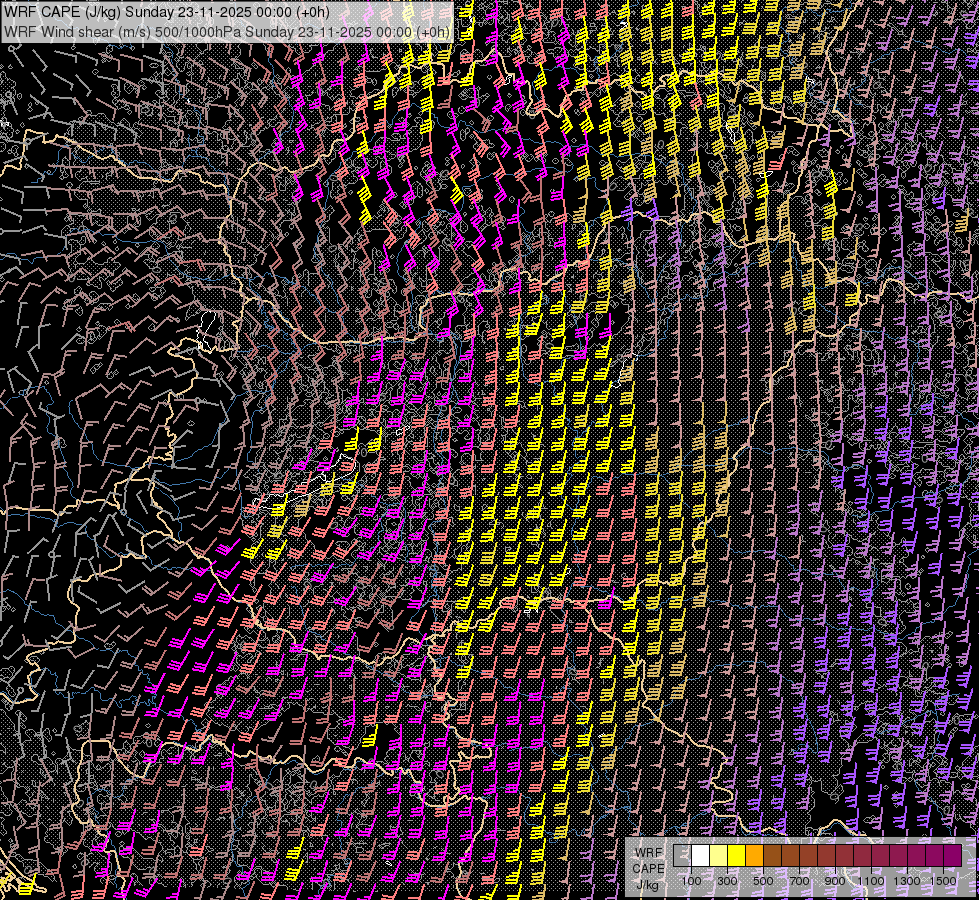Select the 1100 value on the color scale
The height and width of the screenshot is (900, 979).
(x=871, y=881)
